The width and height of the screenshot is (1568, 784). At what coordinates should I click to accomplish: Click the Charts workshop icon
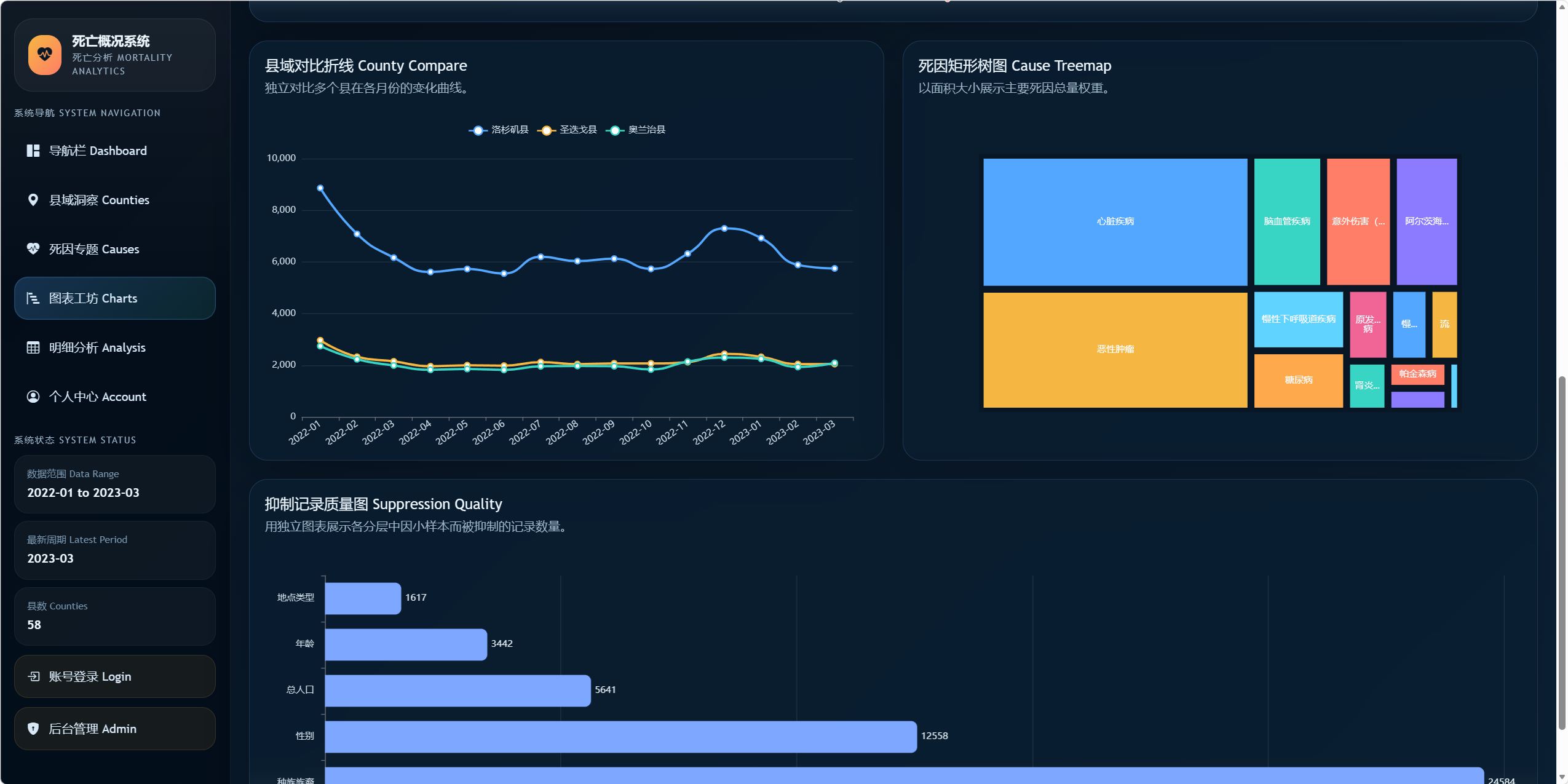coord(33,298)
